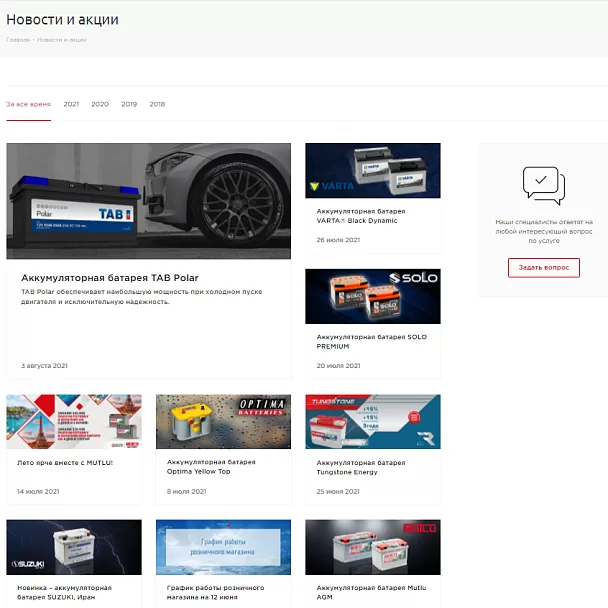This screenshot has height=608, width=608.
Task: Show news from the 2018 tab
Action: pyautogui.click(x=157, y=104)
